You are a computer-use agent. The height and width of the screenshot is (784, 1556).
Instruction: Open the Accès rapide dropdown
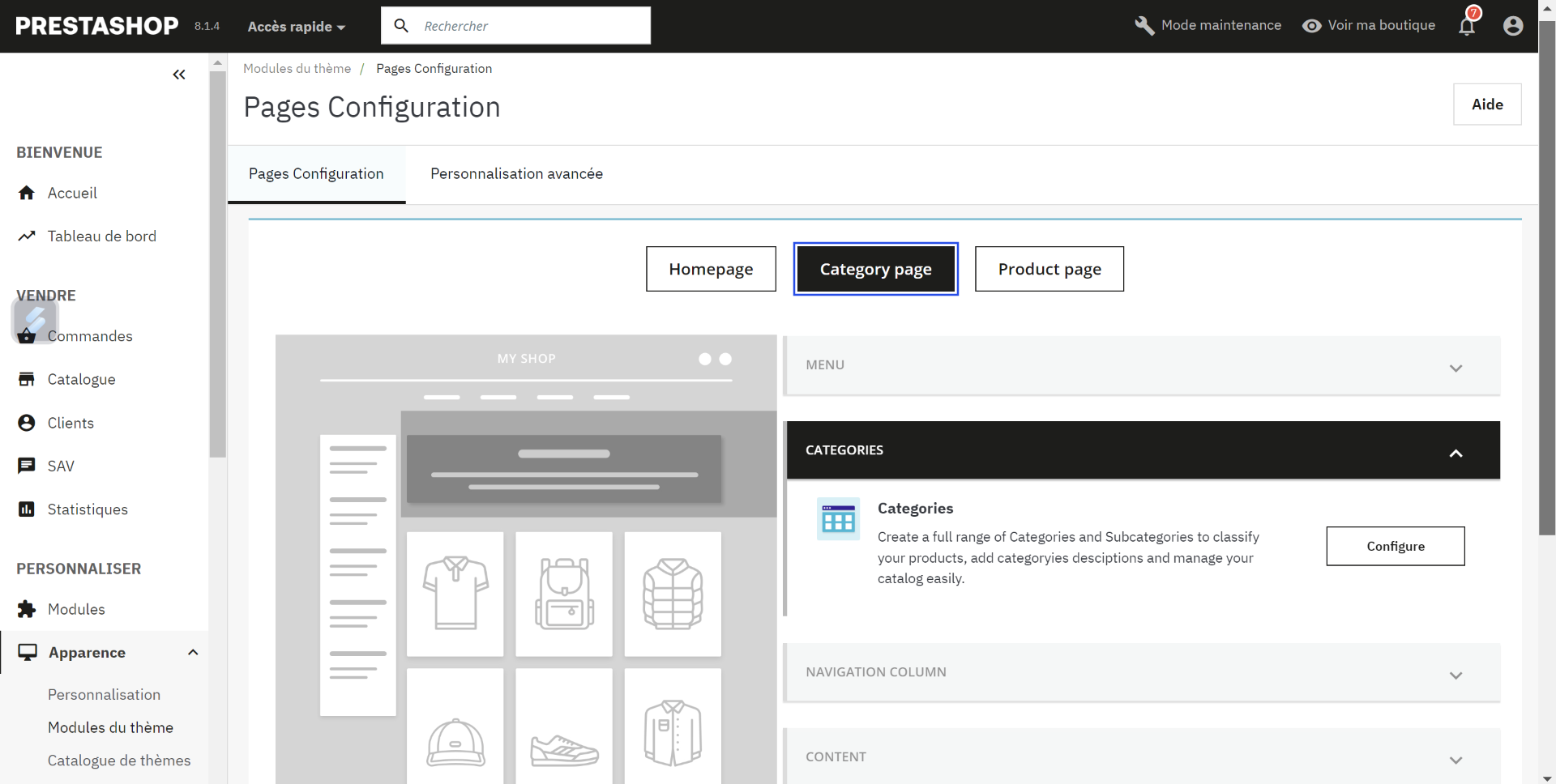tap(297, 27)
